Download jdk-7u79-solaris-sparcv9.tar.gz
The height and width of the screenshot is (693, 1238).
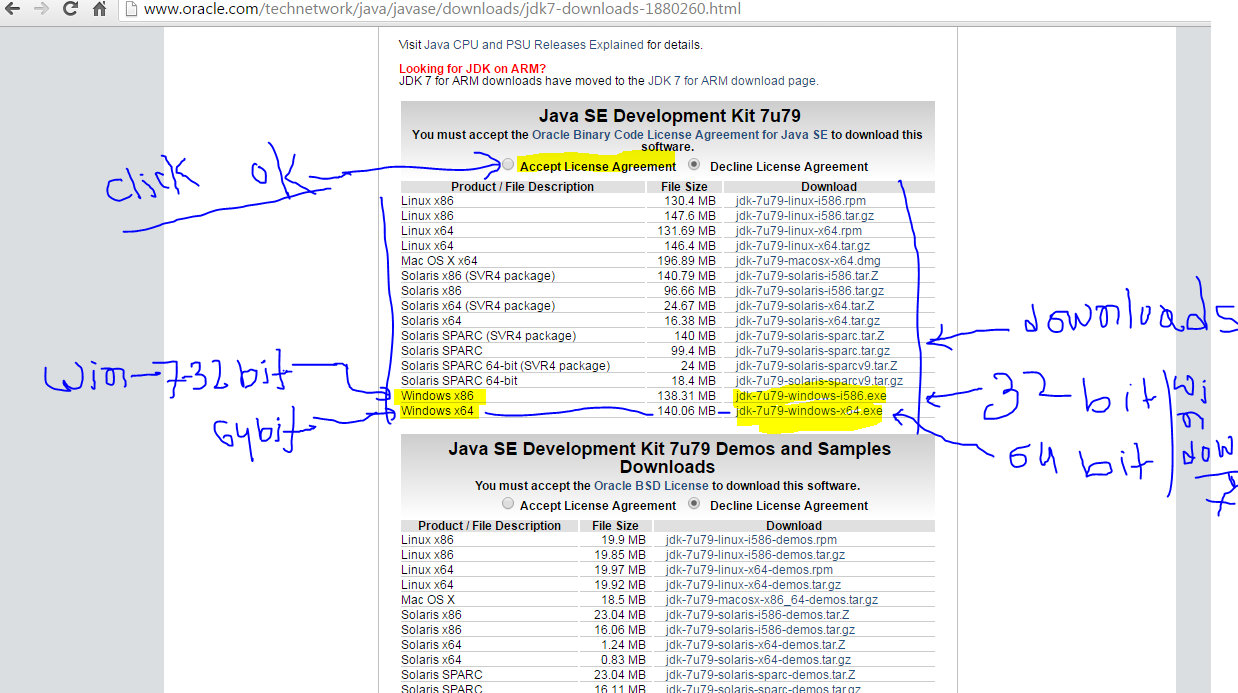pos(819,381)
